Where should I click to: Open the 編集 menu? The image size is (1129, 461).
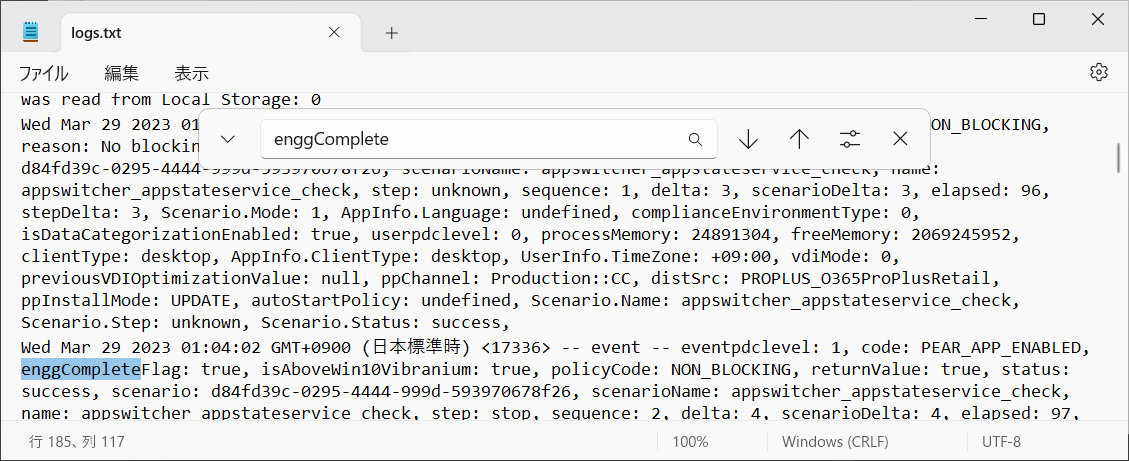tap(122, 73)
